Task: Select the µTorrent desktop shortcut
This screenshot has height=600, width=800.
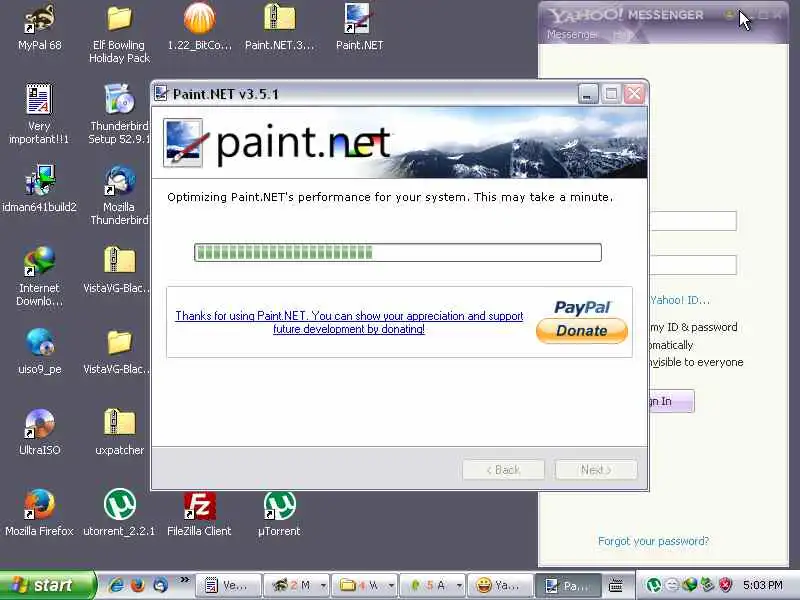Action: click(x=280, y=513)
